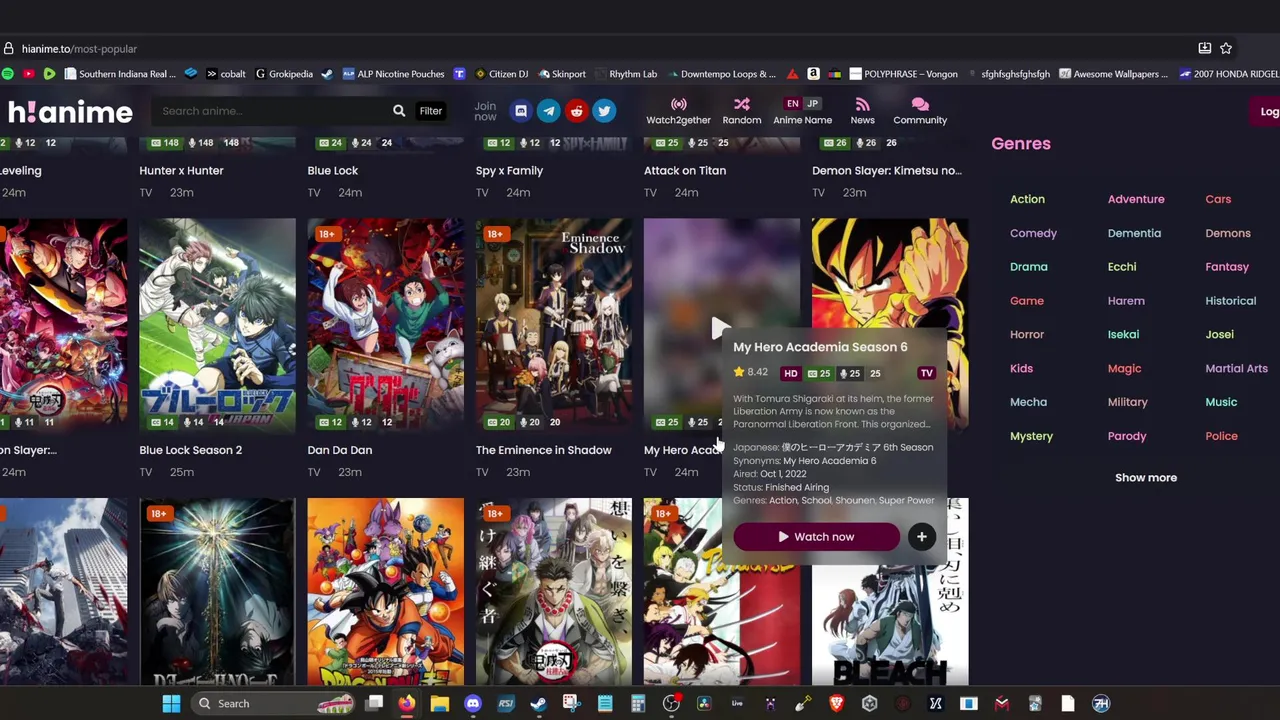This screenshot has width=1280, height=720.
Task: Open The Eminence in Shadow poster
Action: (x=553, y=325)
